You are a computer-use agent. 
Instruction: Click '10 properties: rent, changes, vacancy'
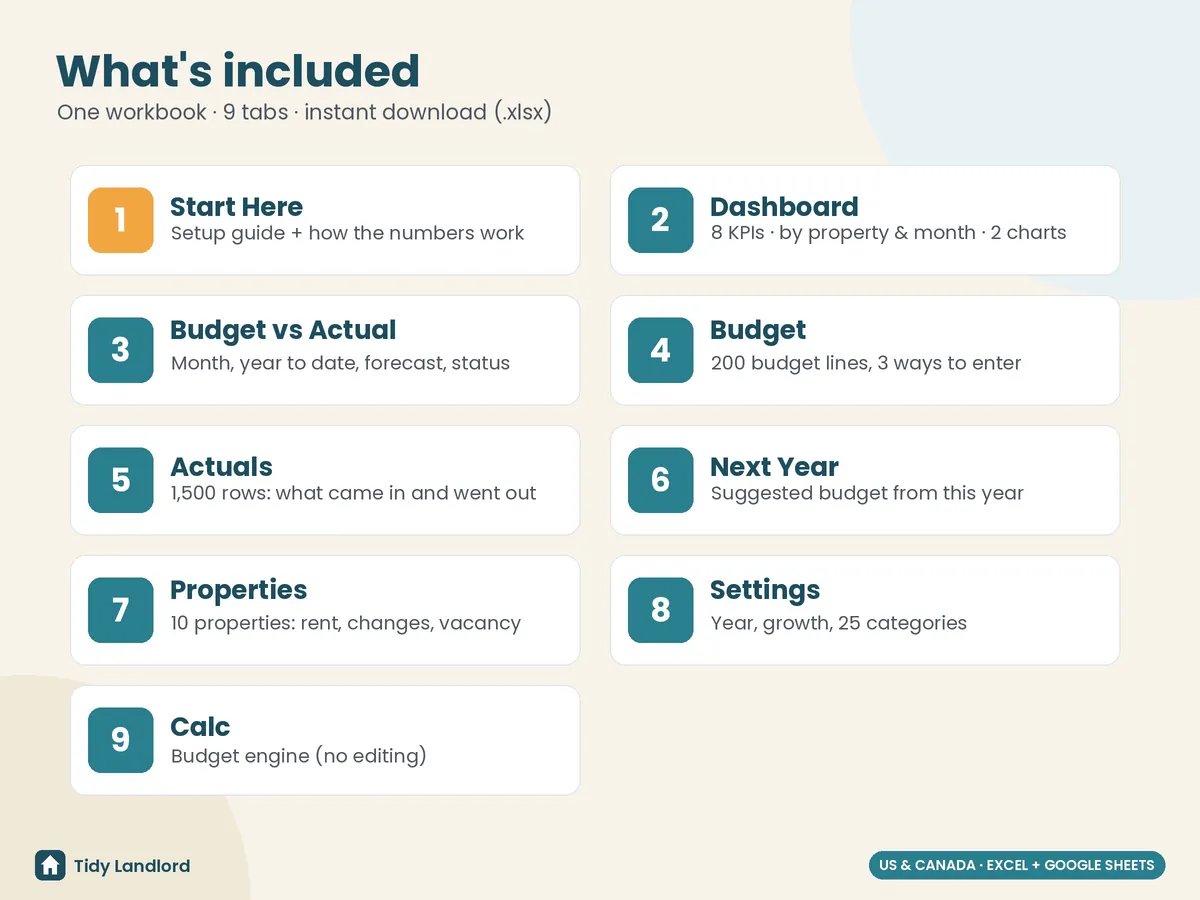pos(346,623)
